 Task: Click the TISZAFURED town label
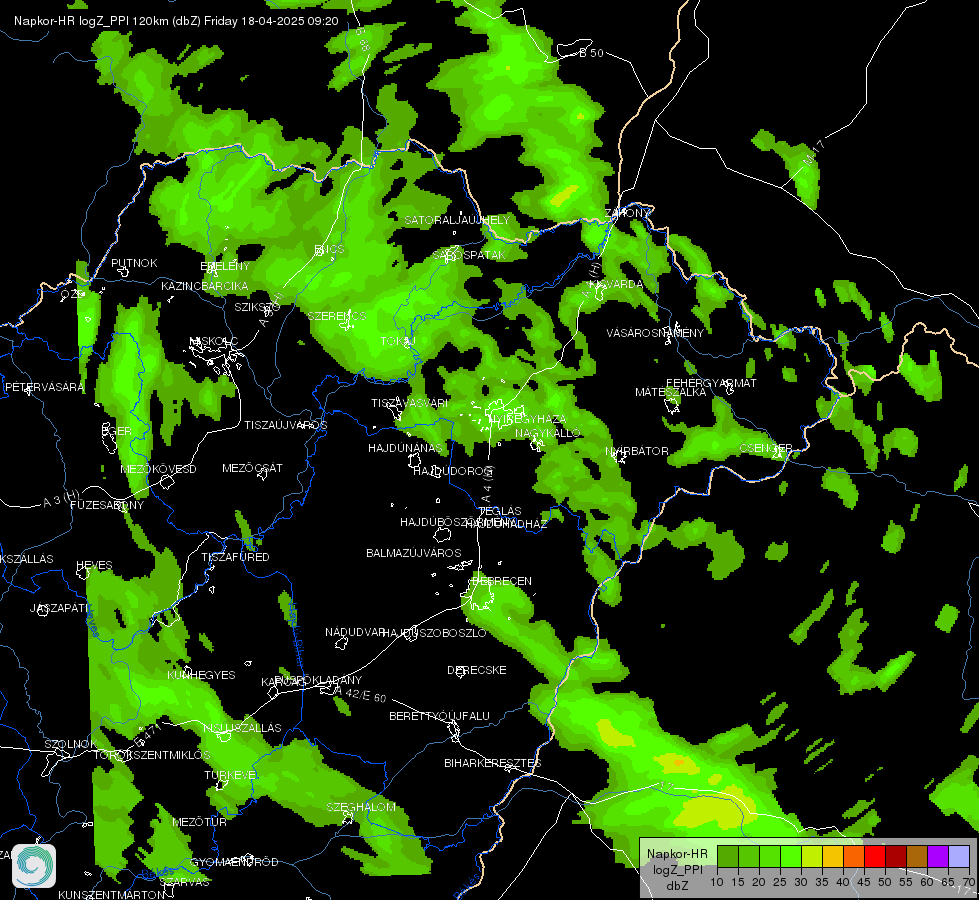point(235,557)
